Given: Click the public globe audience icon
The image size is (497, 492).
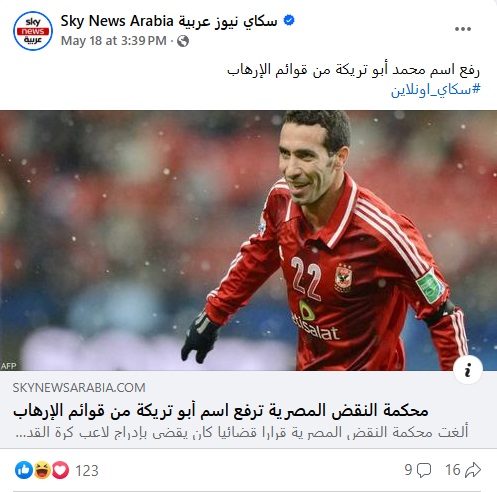Looking at the screenshot, I should (x=183, y=41).
